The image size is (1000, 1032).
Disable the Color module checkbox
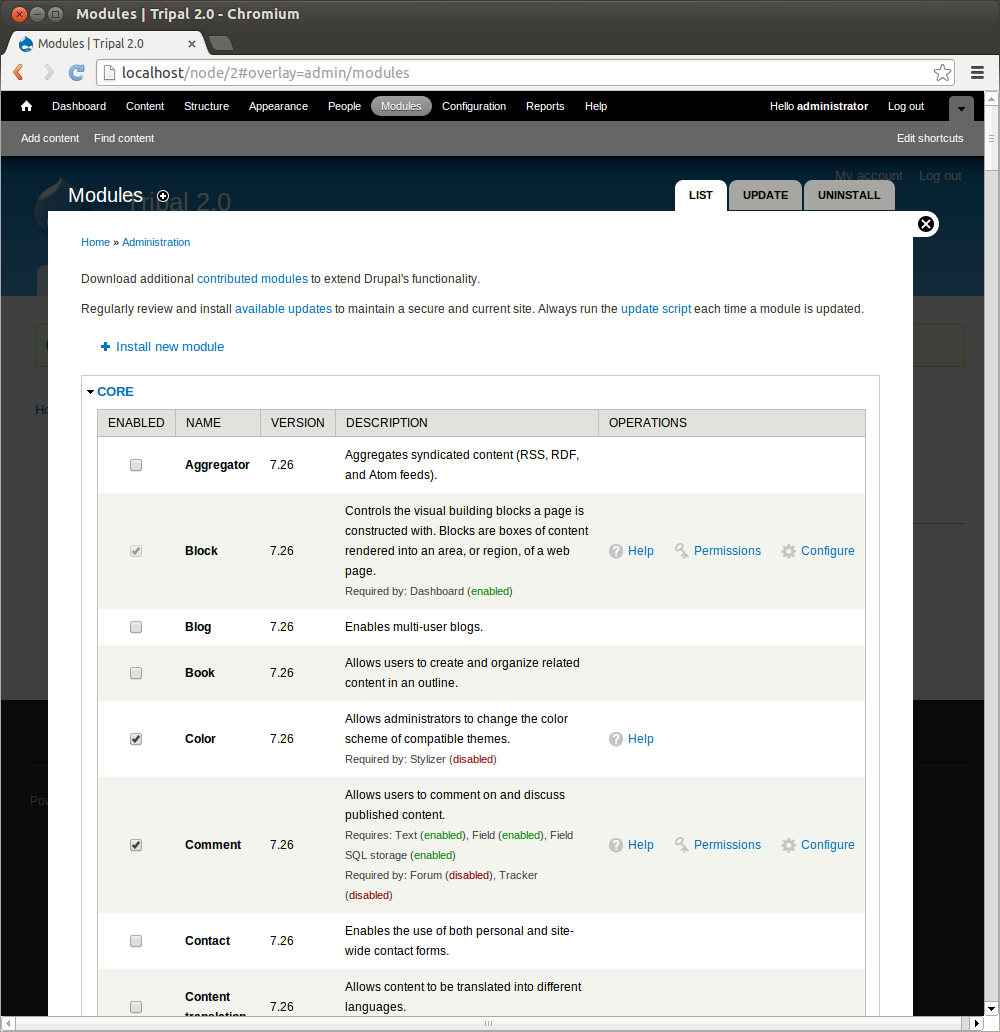136,739
